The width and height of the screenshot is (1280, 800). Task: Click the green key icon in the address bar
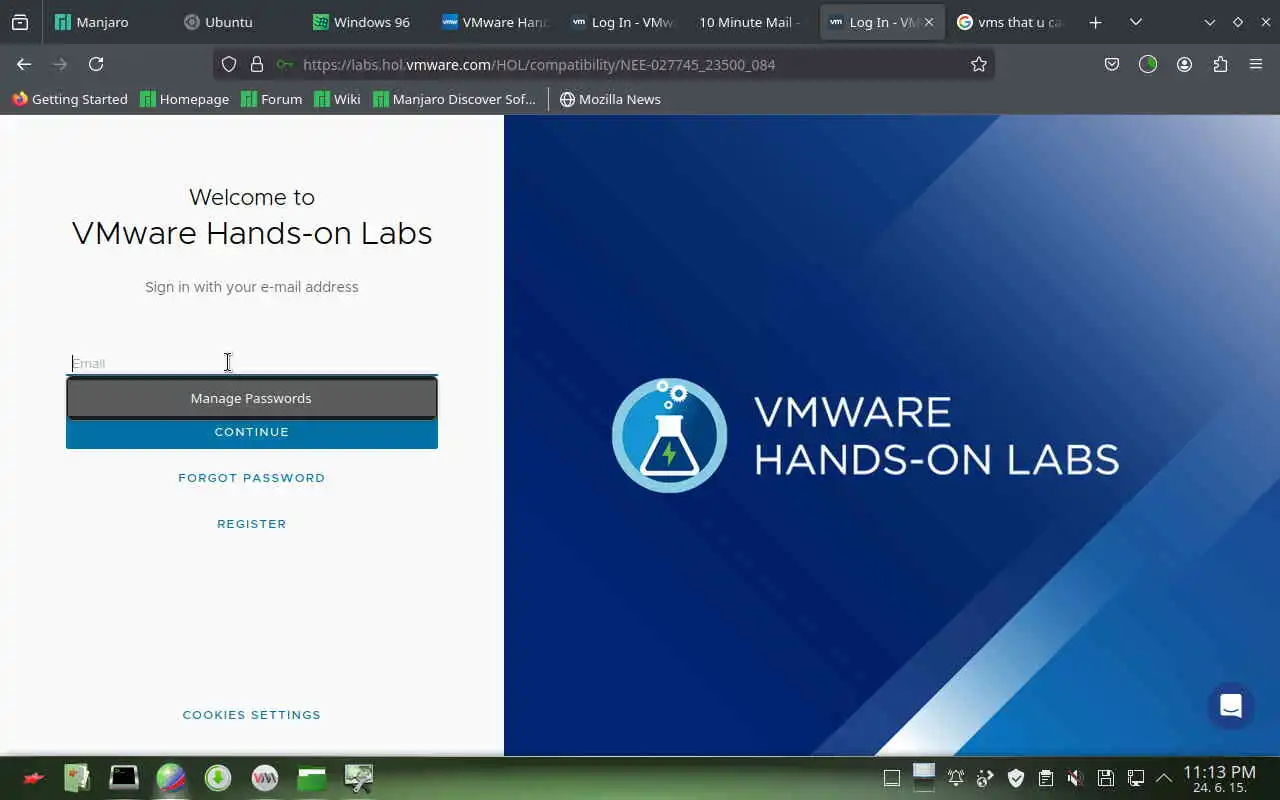tap(285, 64)
